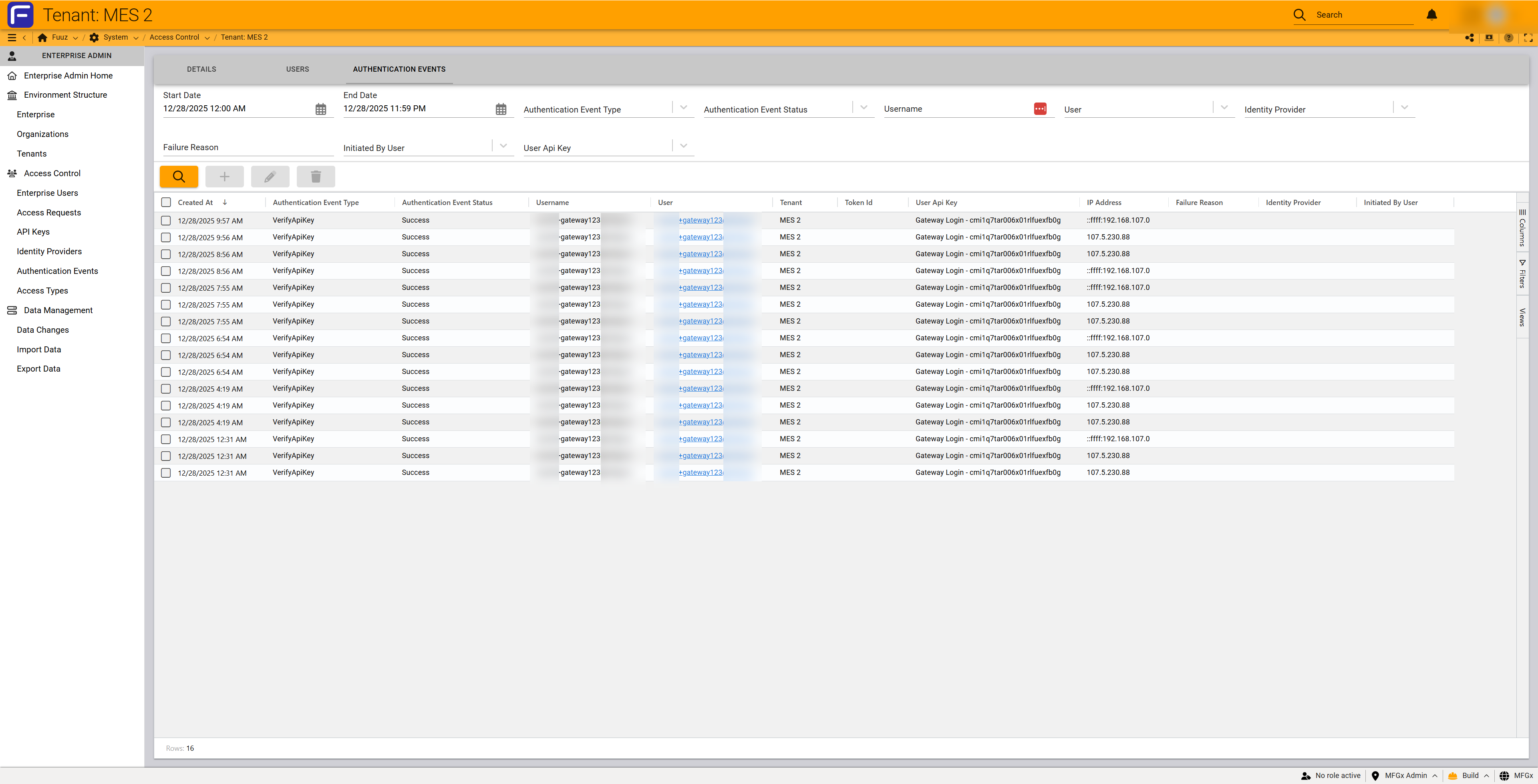Open the notifications bell

coord(1432,15)
